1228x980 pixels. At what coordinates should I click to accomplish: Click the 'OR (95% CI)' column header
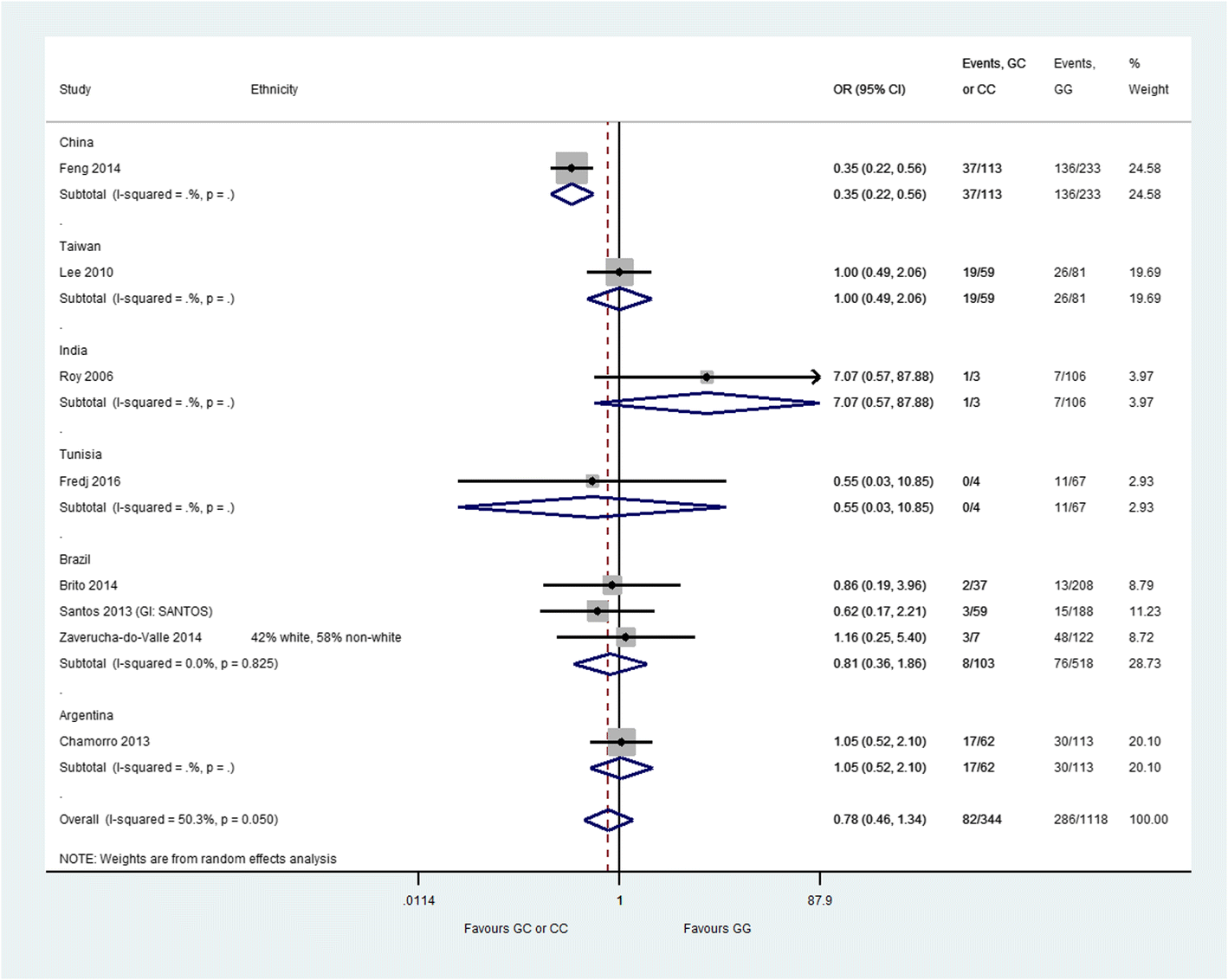(869, 89)
